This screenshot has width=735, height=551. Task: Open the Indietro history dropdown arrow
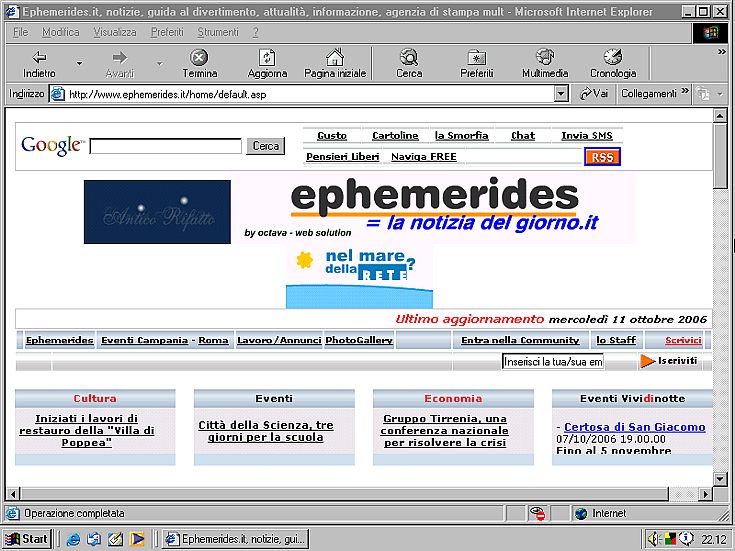79,64
